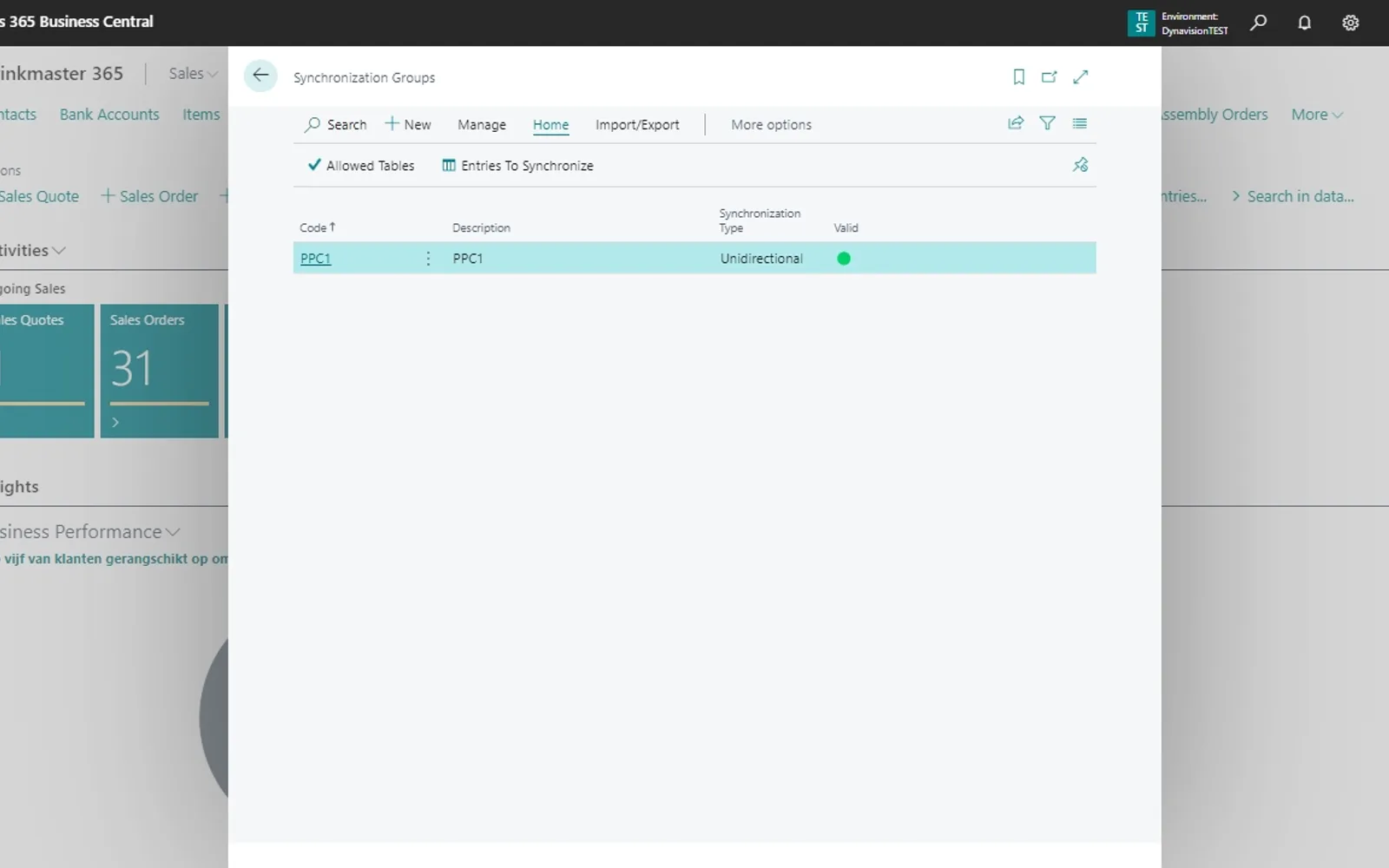1389x868 pixels.
Task: Open Assembly Orders in background navigation
Action: tap(1215, 115)
